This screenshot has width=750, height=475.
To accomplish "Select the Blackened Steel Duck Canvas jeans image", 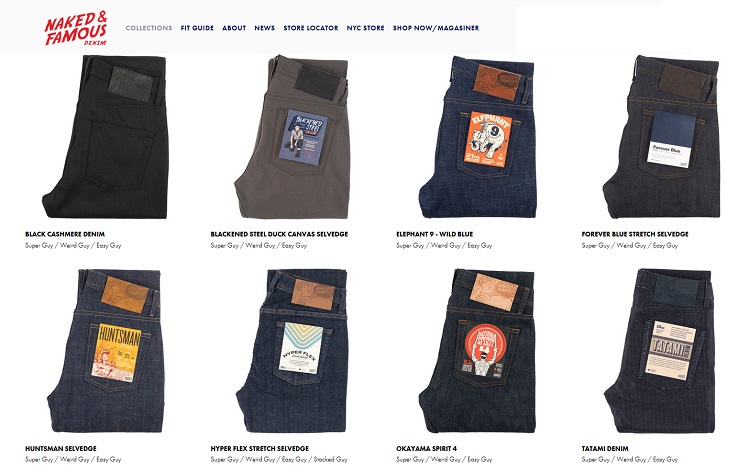I will [292, 137].
